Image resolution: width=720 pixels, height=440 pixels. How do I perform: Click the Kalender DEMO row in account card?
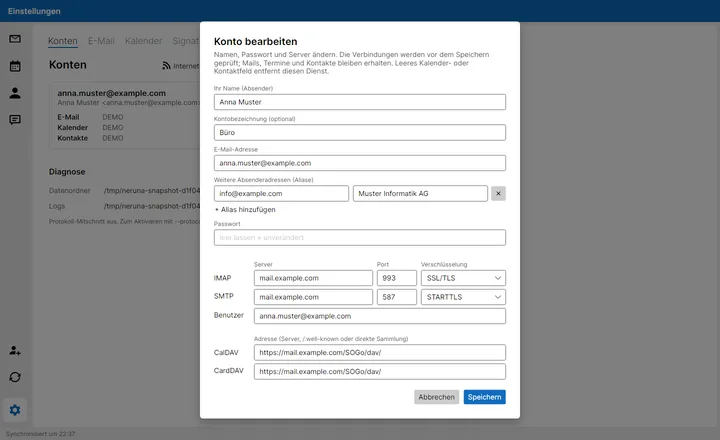pos(90,128)
